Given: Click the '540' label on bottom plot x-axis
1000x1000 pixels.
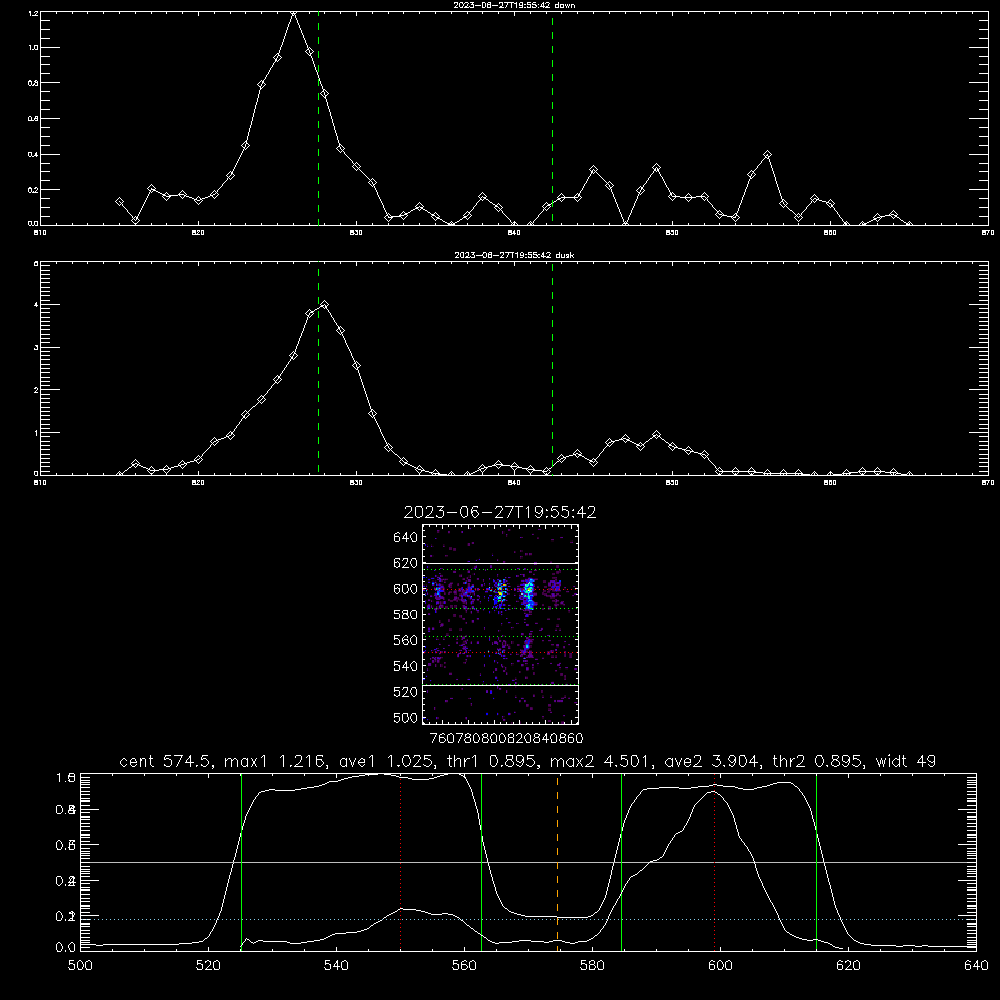Looking at the screenshot, I should click(x=336, y=966).
